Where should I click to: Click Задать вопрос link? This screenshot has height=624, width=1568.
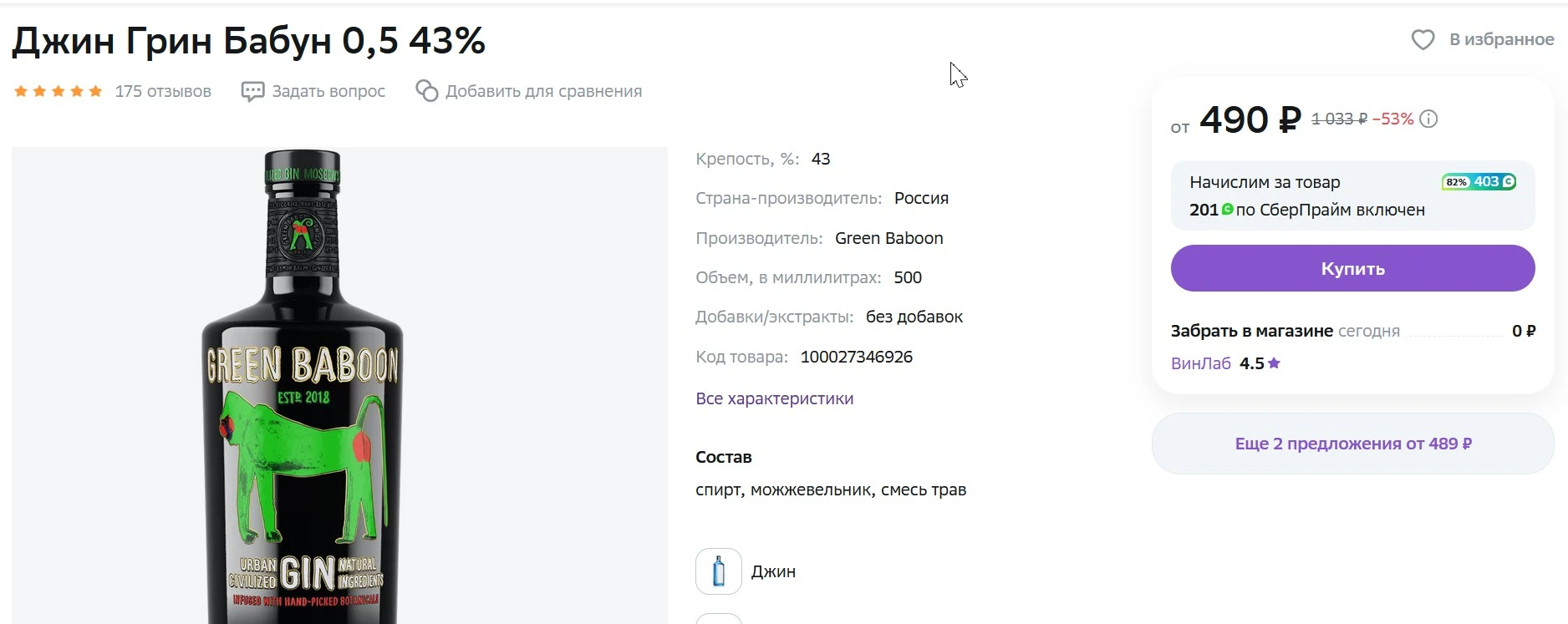click(328, 91)
